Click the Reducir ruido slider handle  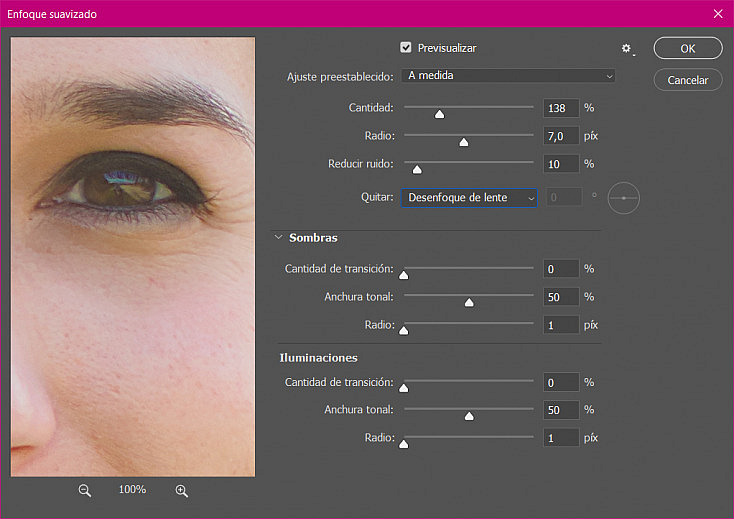tap(417, 169)
